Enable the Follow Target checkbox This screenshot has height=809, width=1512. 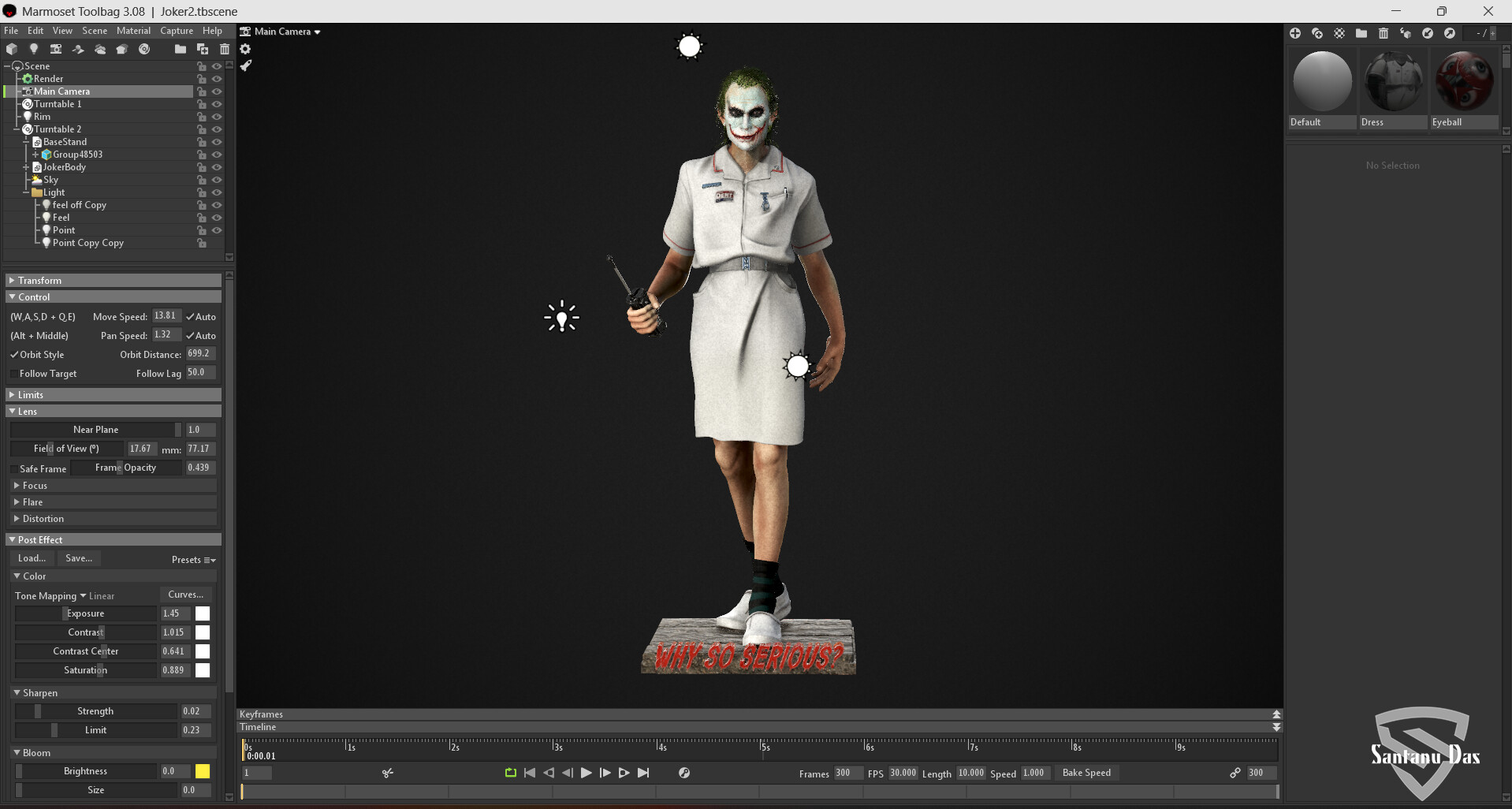click(x=14, y=374)
